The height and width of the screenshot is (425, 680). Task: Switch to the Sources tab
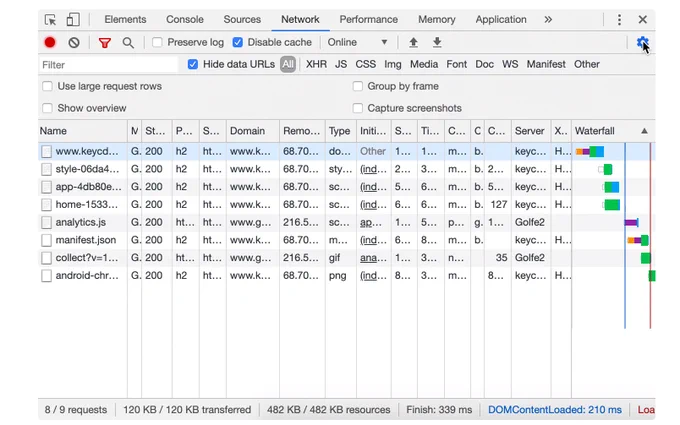tap(242, 20)
